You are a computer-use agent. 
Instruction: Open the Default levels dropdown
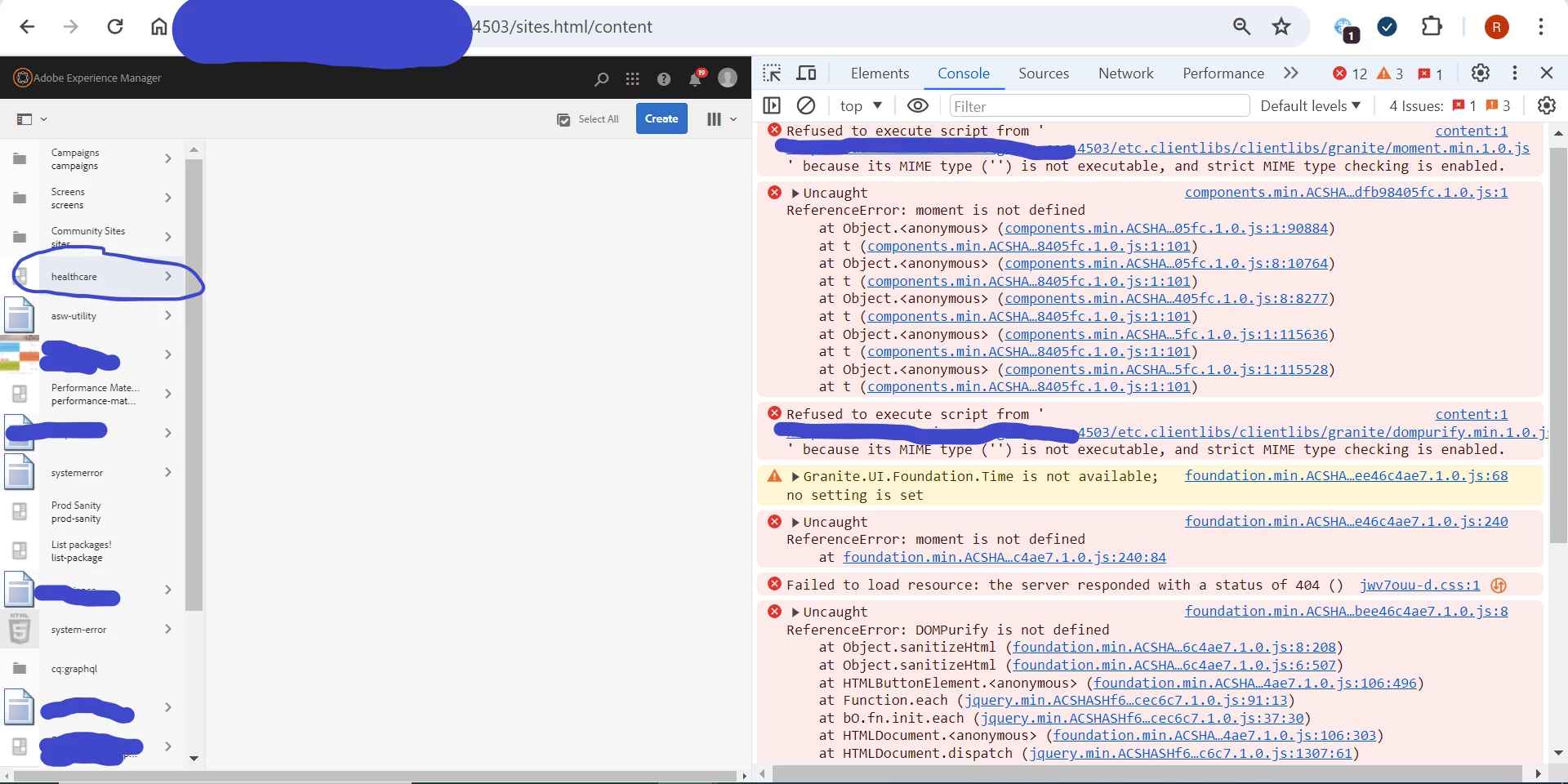point(1311,106)
